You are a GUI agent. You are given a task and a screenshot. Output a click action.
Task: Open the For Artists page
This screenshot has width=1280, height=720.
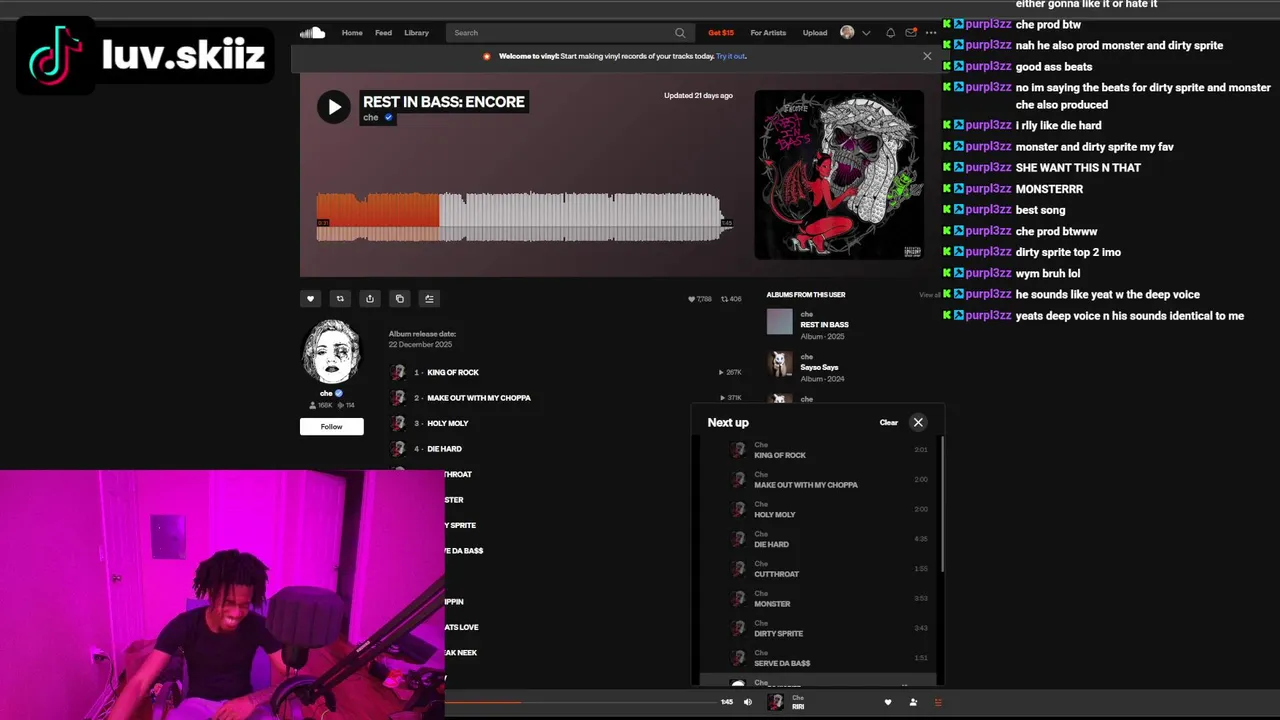[768, 33]
